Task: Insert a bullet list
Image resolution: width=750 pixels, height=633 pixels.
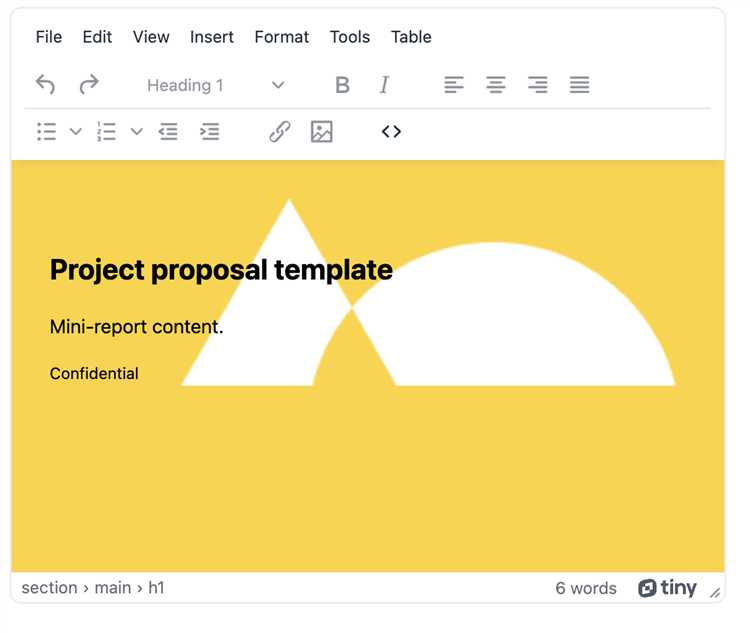Action: [46, 131]
